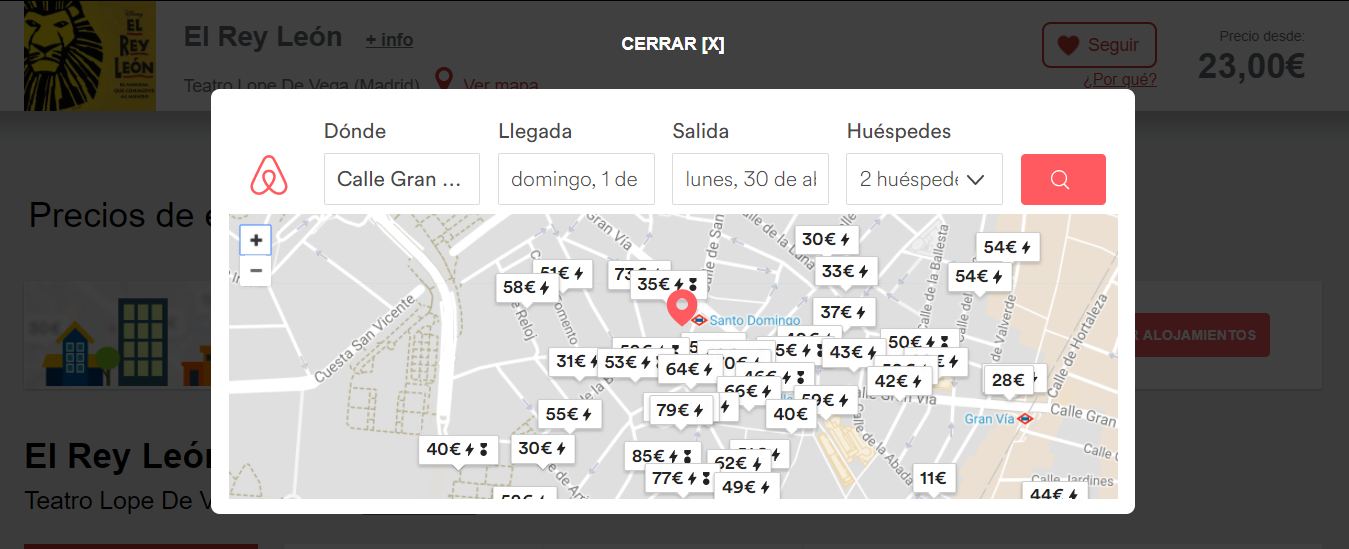Open the Llegada arrival date field
The image size is (1349, 549).
point(575,179)
